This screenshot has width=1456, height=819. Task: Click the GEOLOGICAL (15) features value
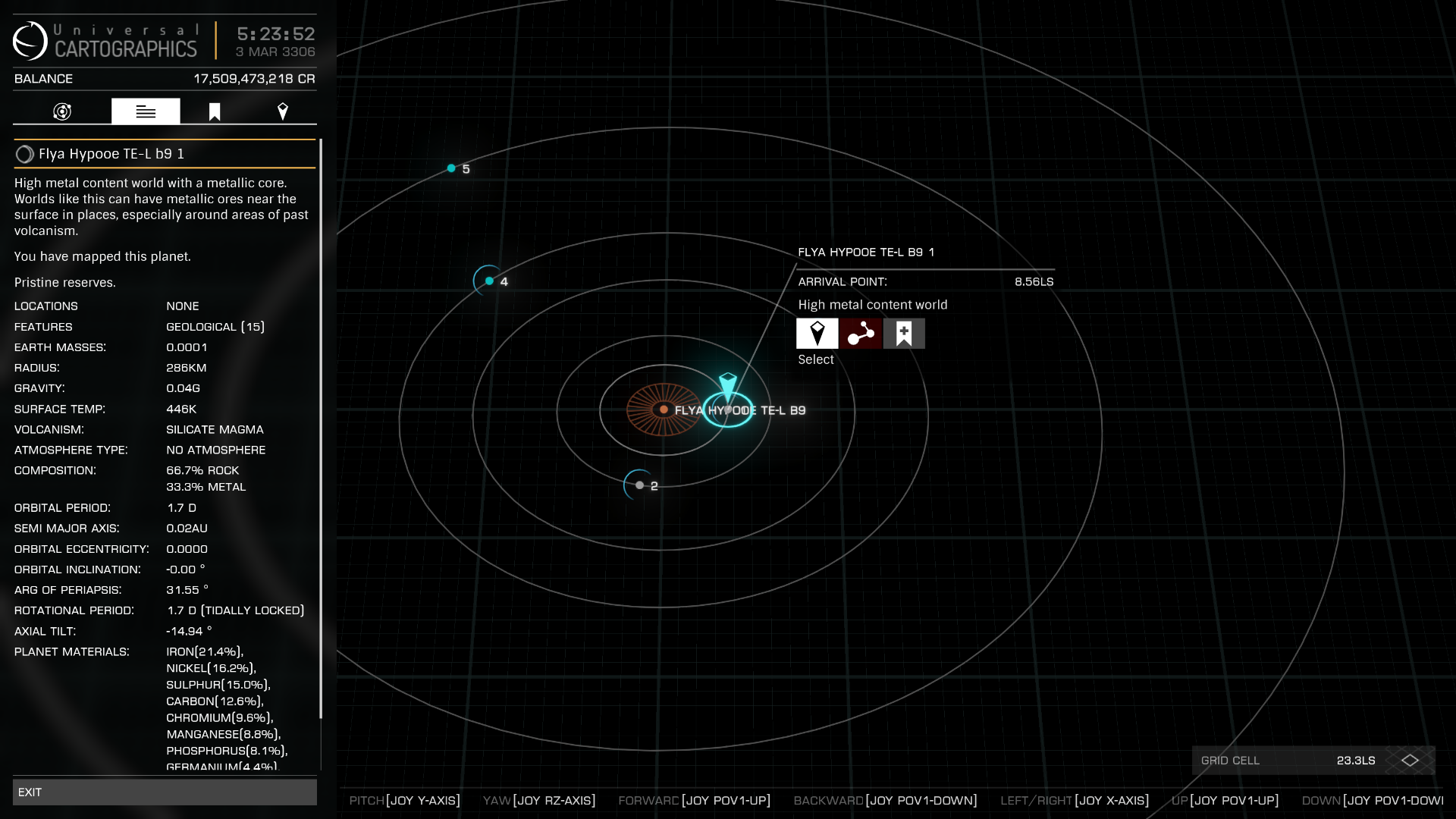(x=215, y=327)
